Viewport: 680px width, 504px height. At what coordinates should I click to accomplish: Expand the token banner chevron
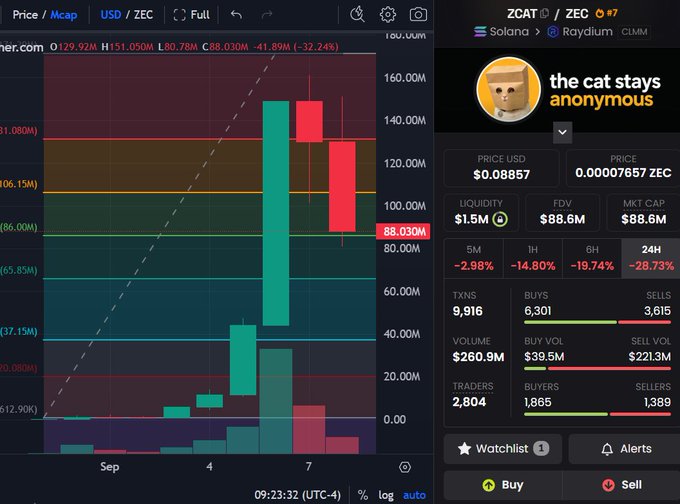point(562,132)
